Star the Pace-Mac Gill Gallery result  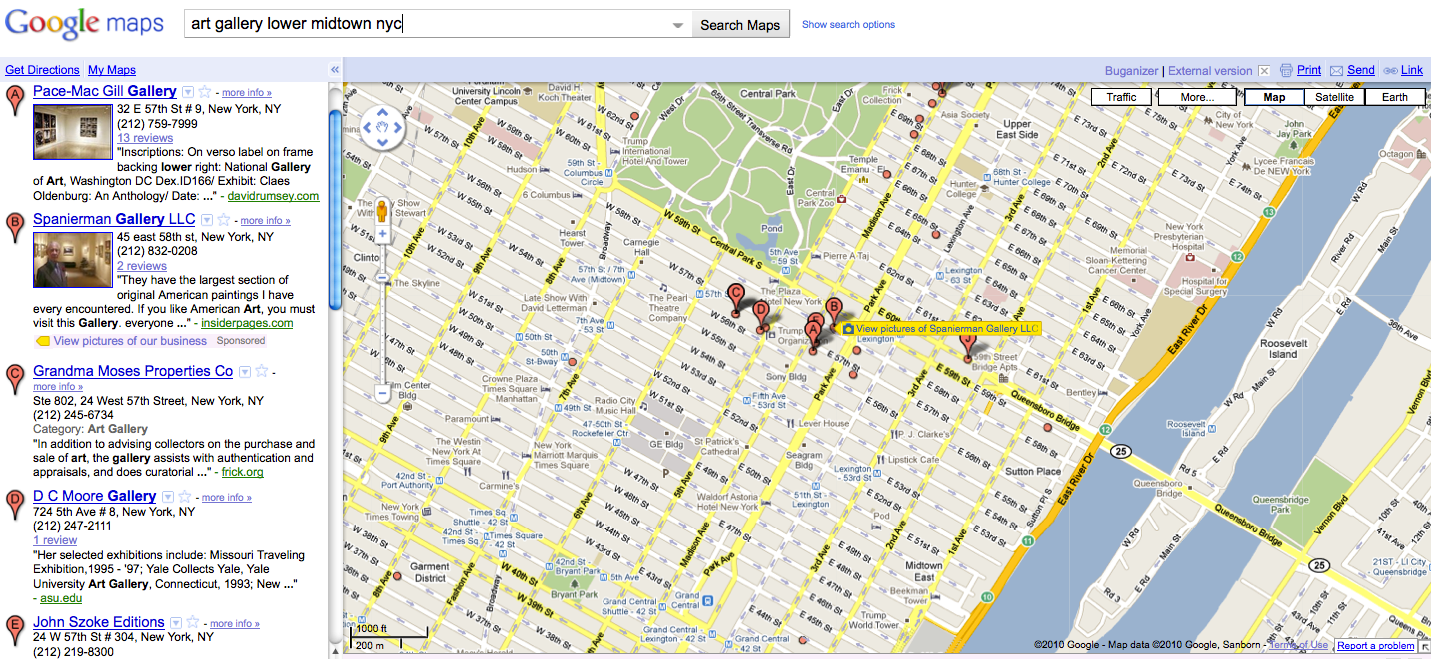pos(205,92)
